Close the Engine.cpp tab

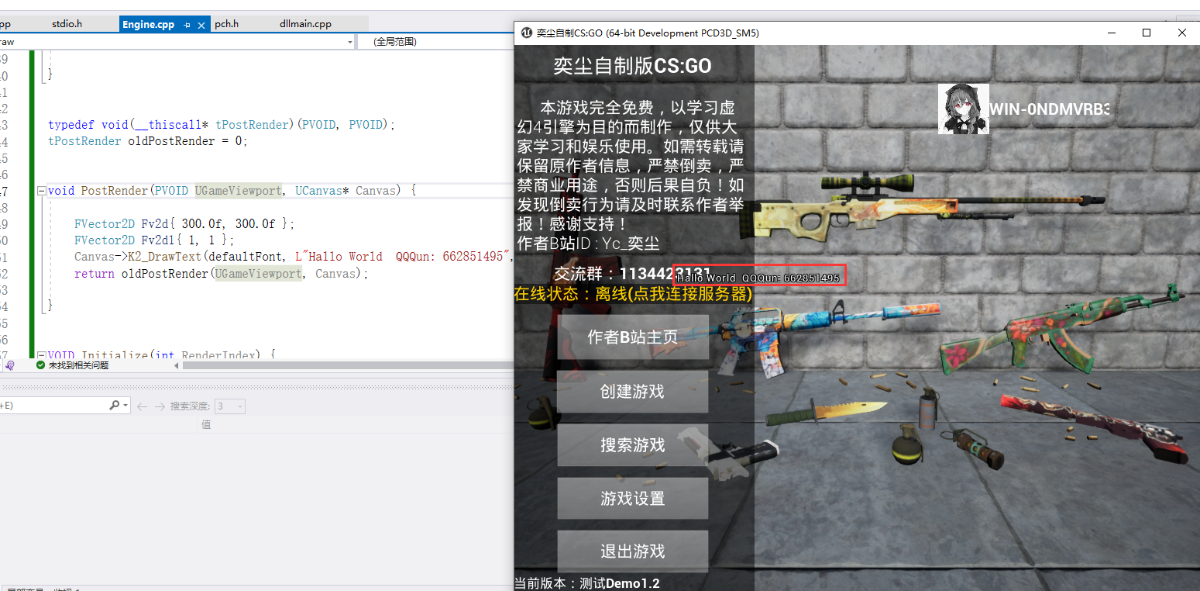point(200,24)
